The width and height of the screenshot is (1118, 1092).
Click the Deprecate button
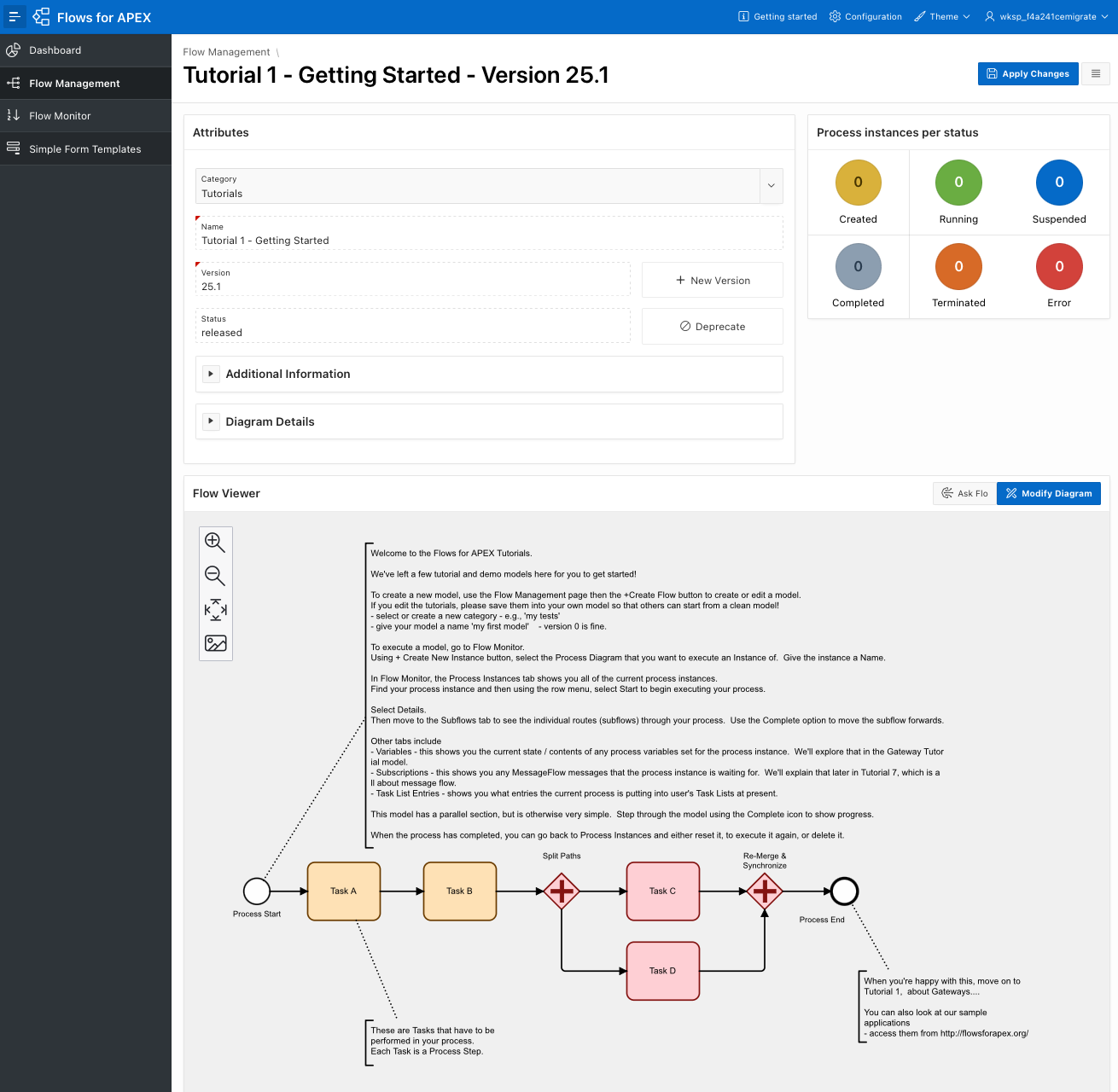click(713, 326)
